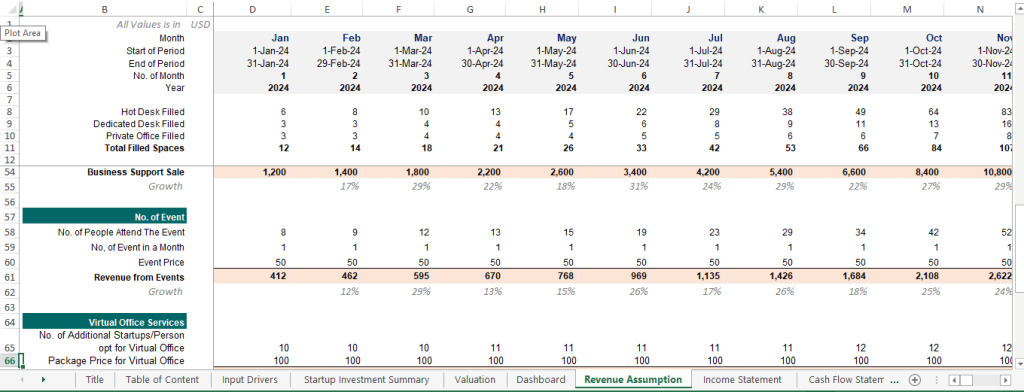The image size is (1024, 392).
Task: Select row 61 header
Action: [10, 277]
